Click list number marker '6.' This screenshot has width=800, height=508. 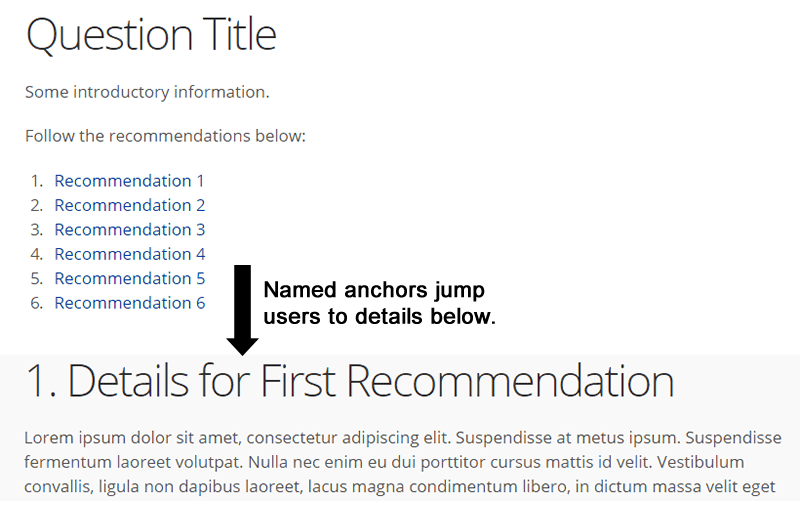click(37, 303)
